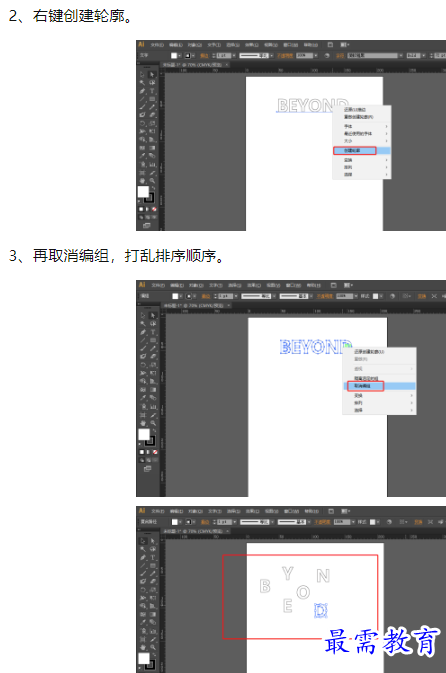Select the Rotate tool in the middle screenshot
This screenshot has width=446, height=673.
[x=143, y=364]
